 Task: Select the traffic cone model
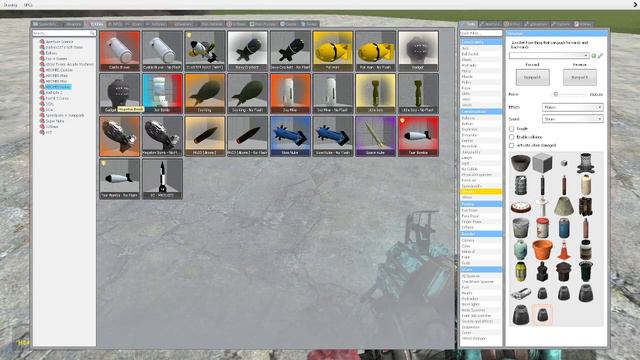pos(564,249)
